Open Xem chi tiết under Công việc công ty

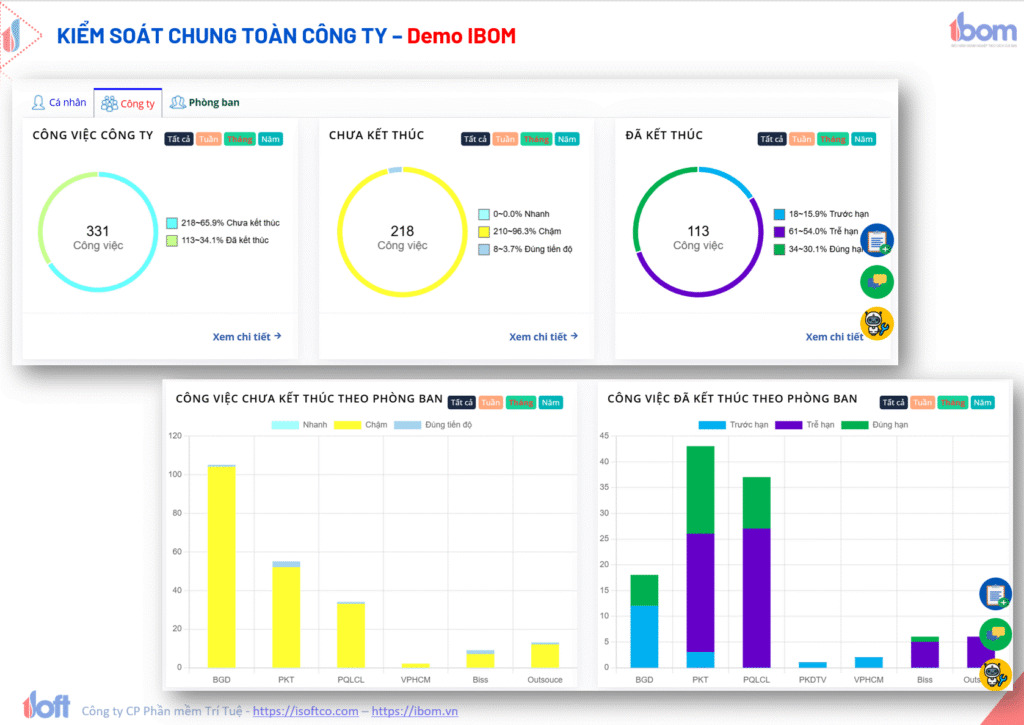pos(247,337)
